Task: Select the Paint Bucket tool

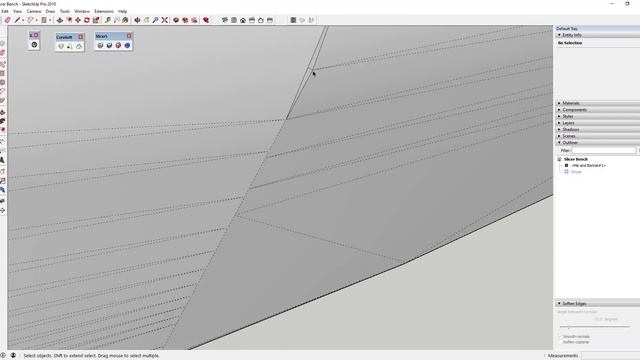Action: (x=125, y=20)
